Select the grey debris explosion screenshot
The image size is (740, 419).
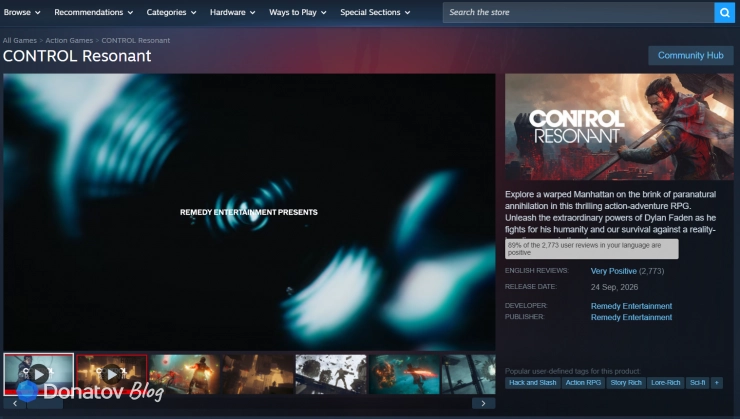click(331, 374)
